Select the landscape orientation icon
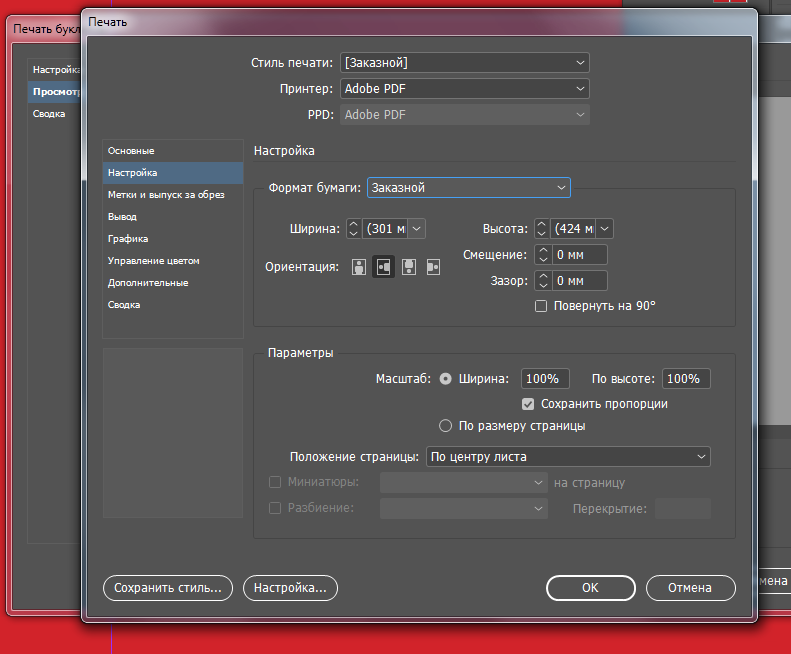Image resolution: width=791 pixels, height=654 pixels. 383,267
